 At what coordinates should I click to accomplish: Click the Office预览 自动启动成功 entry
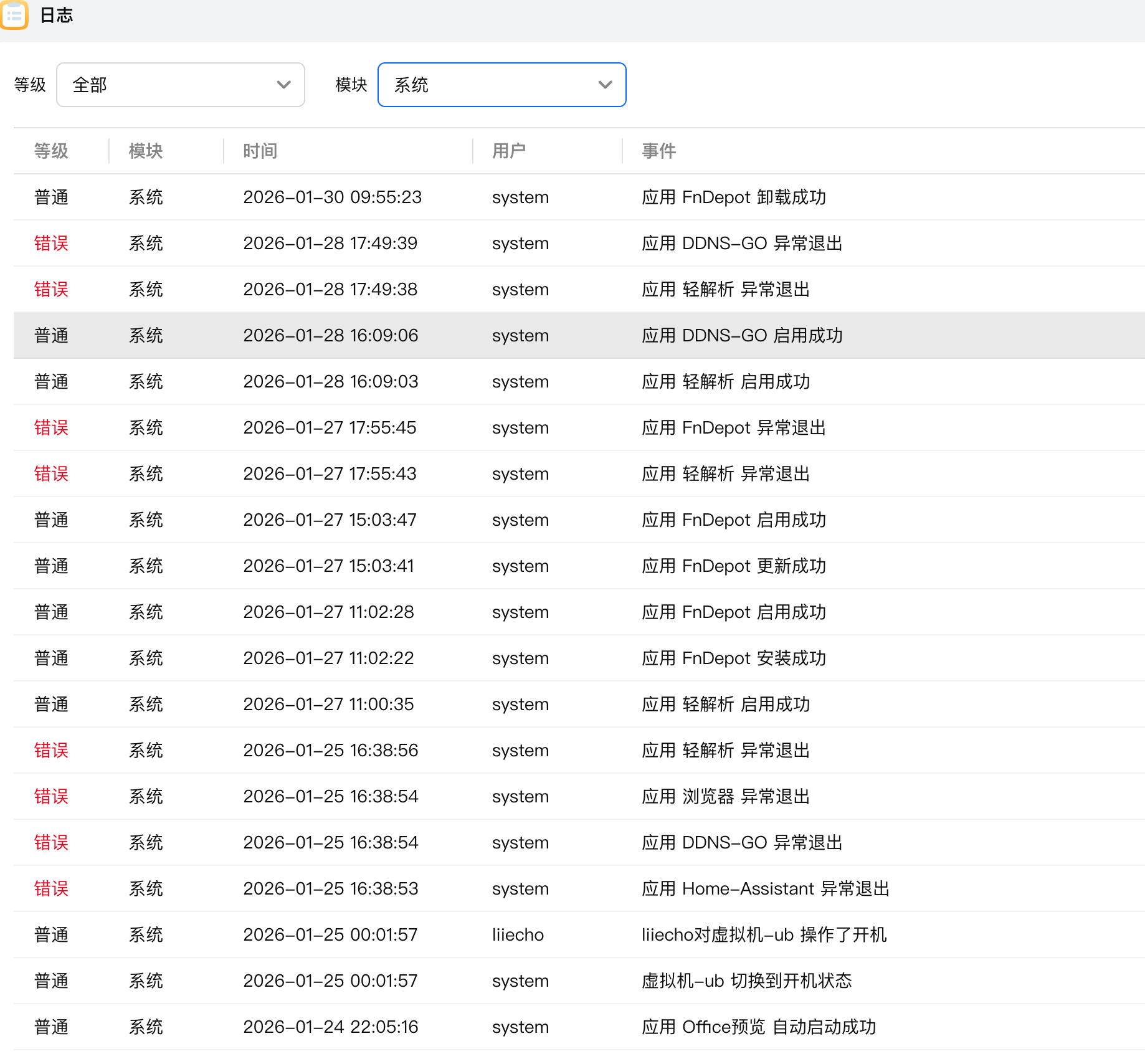coord(758,1027)
